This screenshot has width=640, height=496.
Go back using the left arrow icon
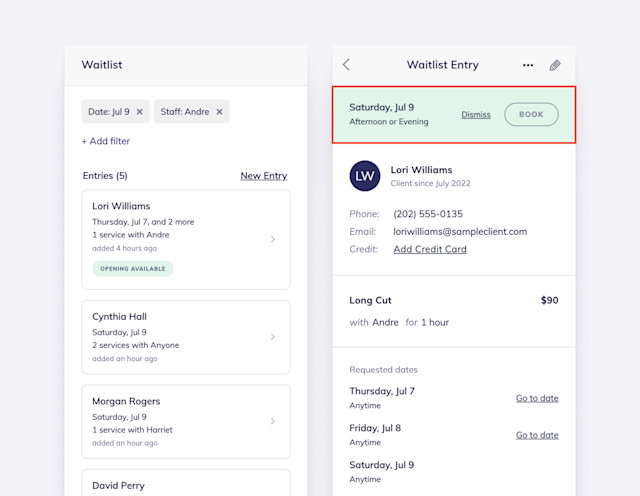pyautogui.click(x=346, y=65)
